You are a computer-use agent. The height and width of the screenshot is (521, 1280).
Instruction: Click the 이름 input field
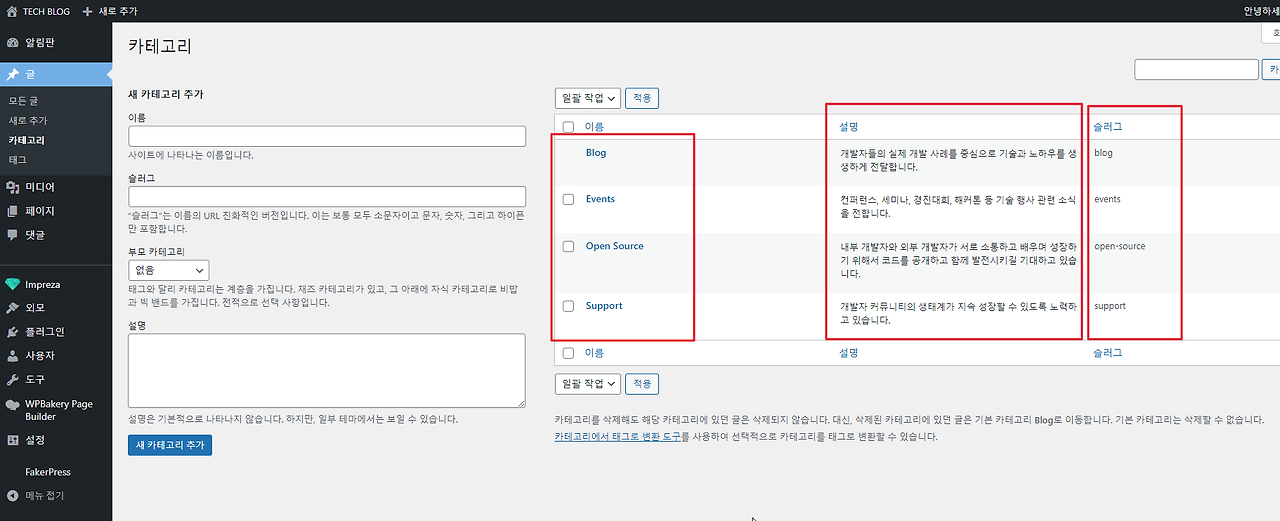tap(327, 137)
